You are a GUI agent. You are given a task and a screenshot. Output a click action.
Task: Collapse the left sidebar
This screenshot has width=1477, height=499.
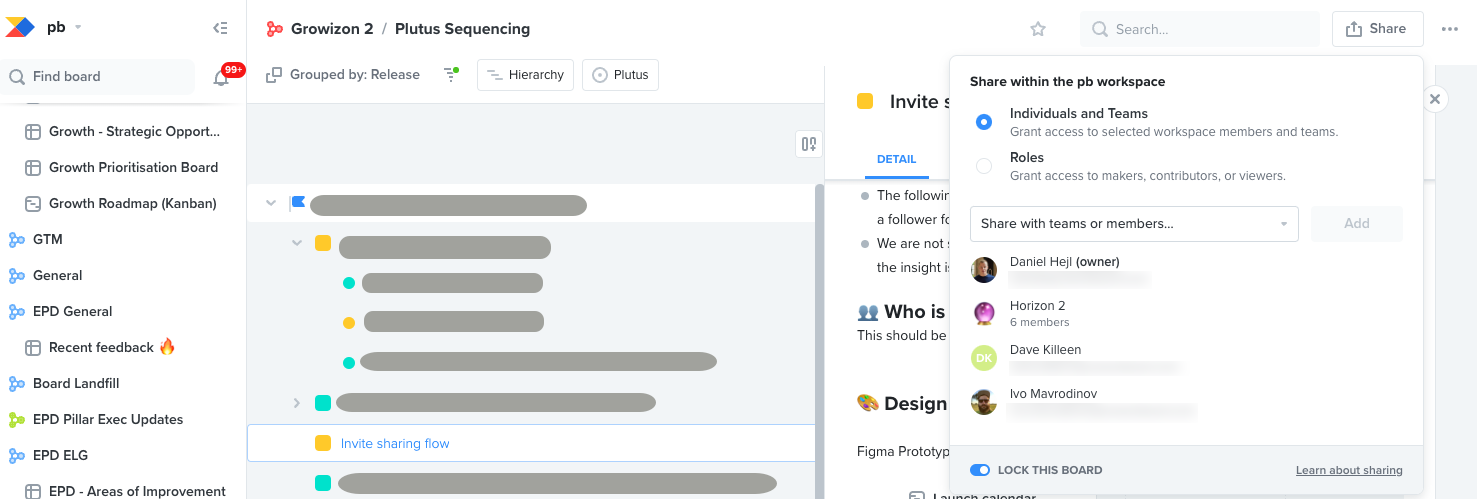point(221,28)
